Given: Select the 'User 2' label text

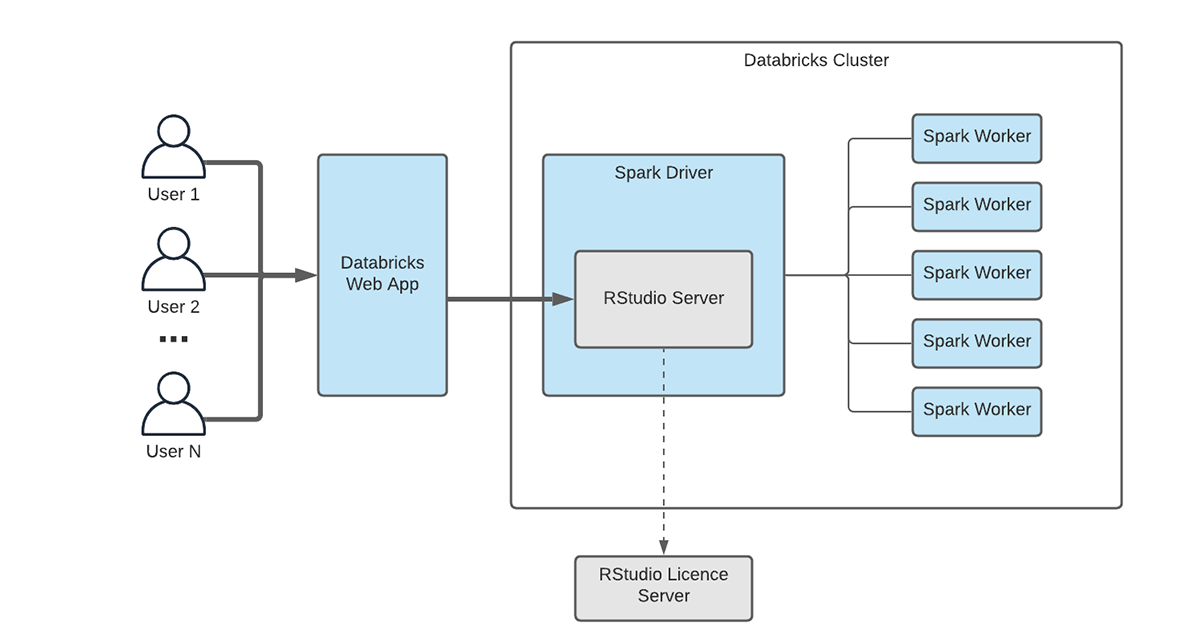Looking at the screenshot, I should point(174,306).
